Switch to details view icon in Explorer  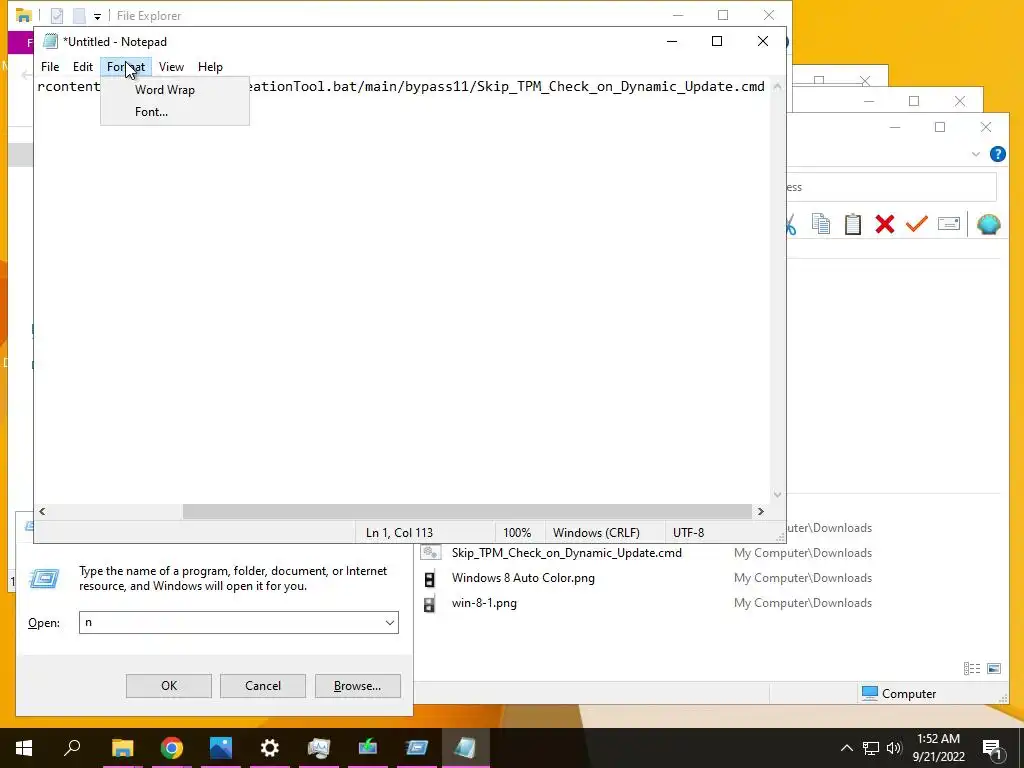pyautogui.click(x=972, y=668)
